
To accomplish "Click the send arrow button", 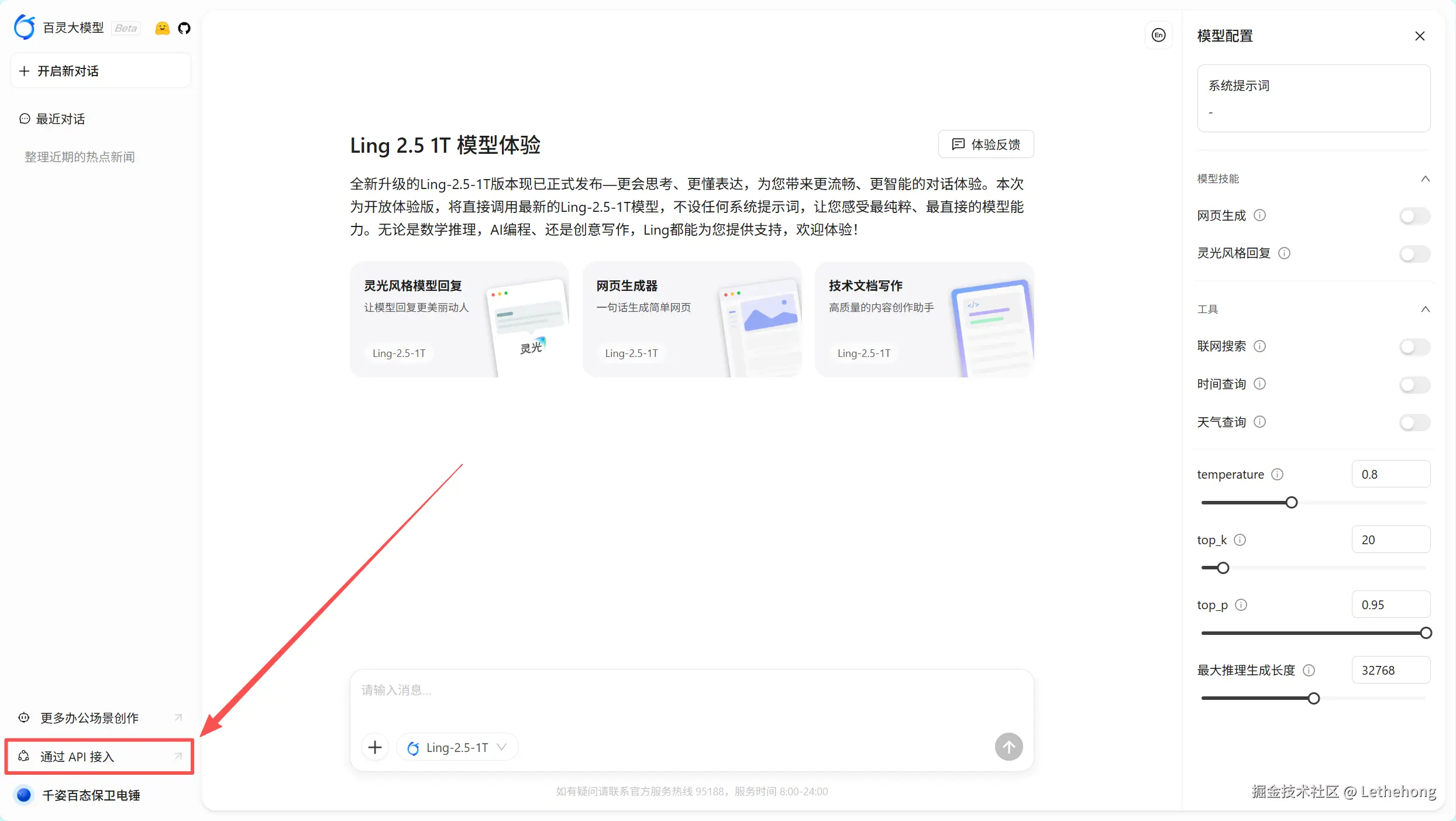I will [x=1008, y=747].
